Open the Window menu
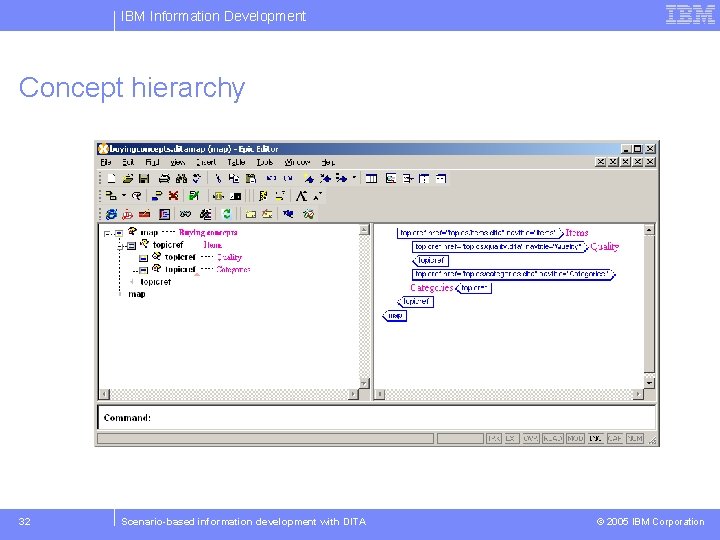Screen dimensions: 720x540 click(x=297, y=162)
